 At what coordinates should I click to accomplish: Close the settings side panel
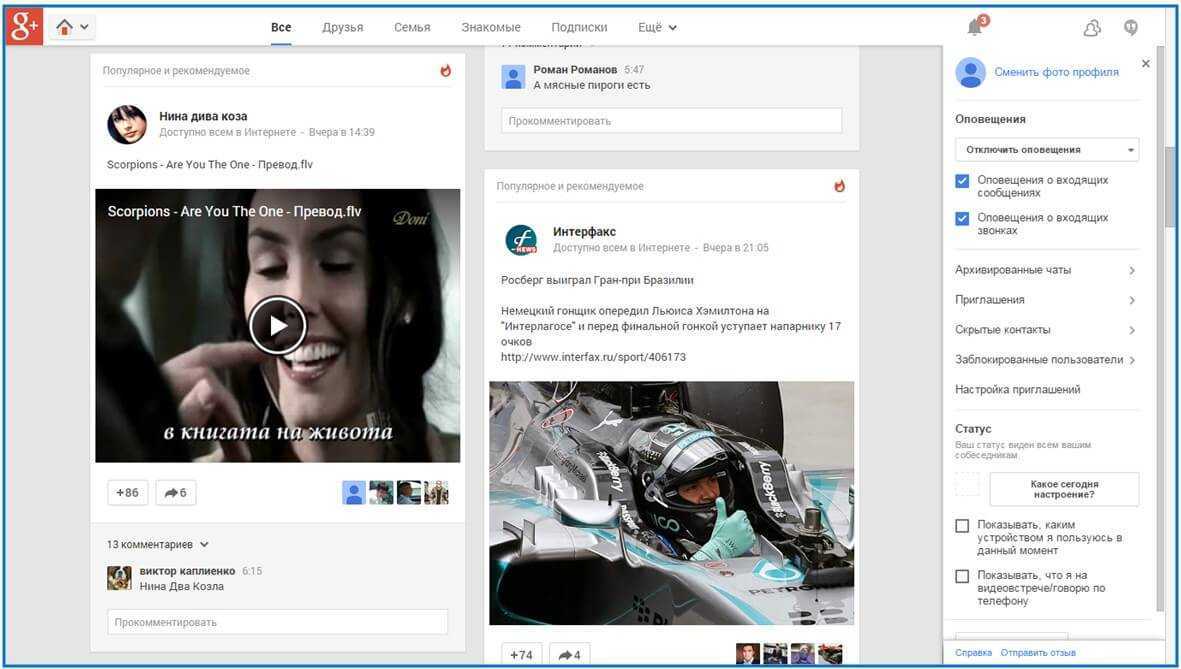pyautogui.click(x=1145, y=64)
